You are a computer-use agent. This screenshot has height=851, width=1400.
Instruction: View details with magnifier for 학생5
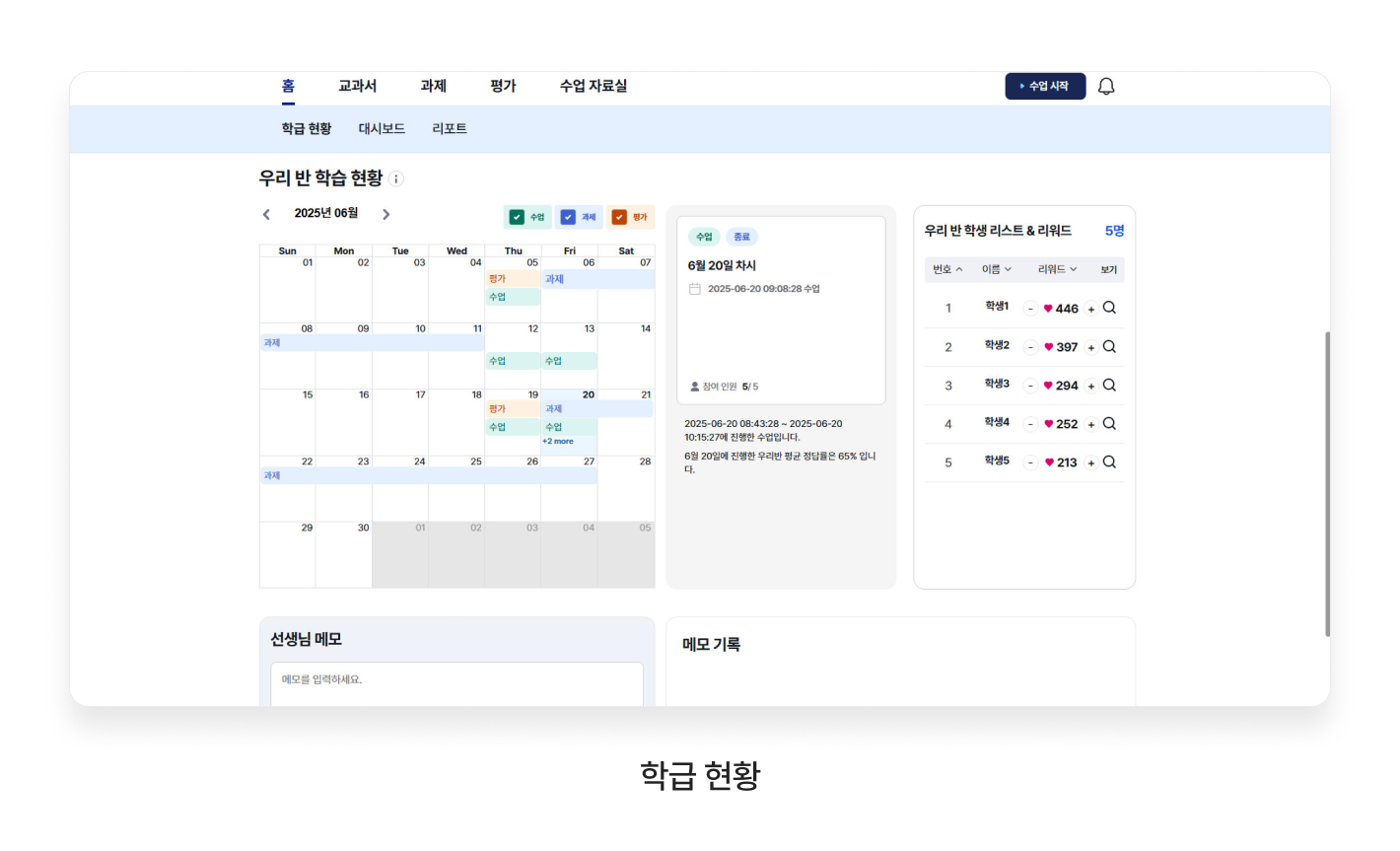[1109, 462]
